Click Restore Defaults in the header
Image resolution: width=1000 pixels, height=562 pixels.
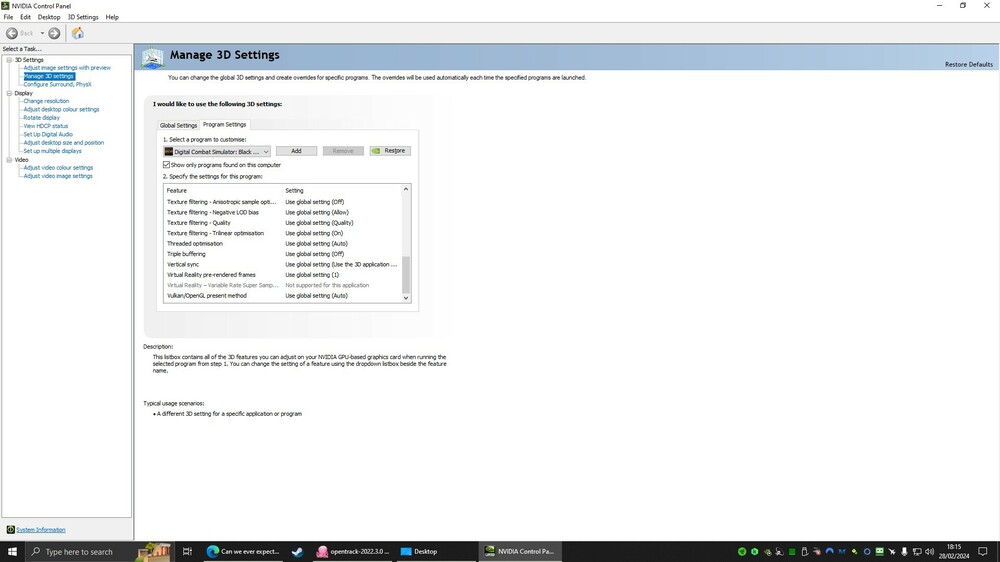pyautogui.click(x=968, y=64)
